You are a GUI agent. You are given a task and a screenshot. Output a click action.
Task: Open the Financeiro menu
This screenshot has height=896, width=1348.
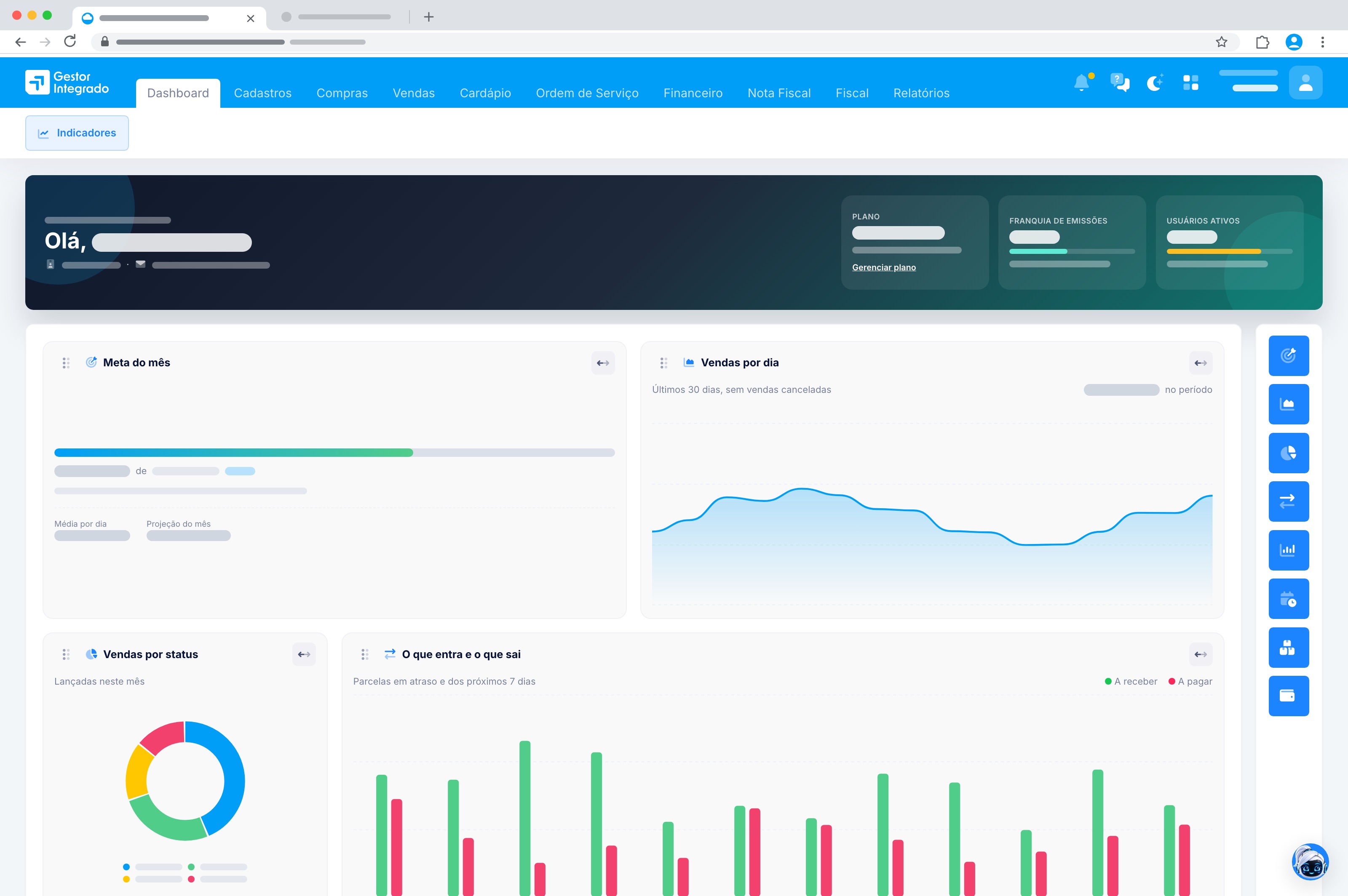click(x=693, y=93)
